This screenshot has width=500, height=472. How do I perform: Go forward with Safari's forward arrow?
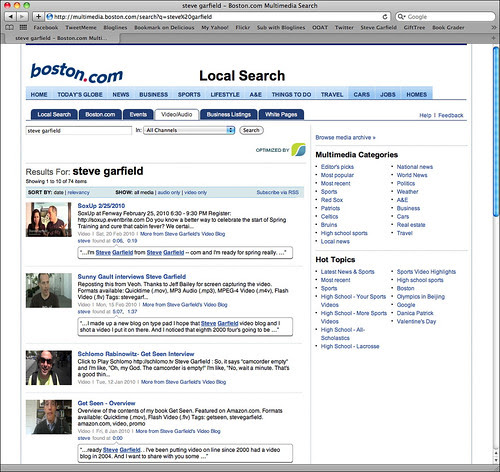coord(22,16)
